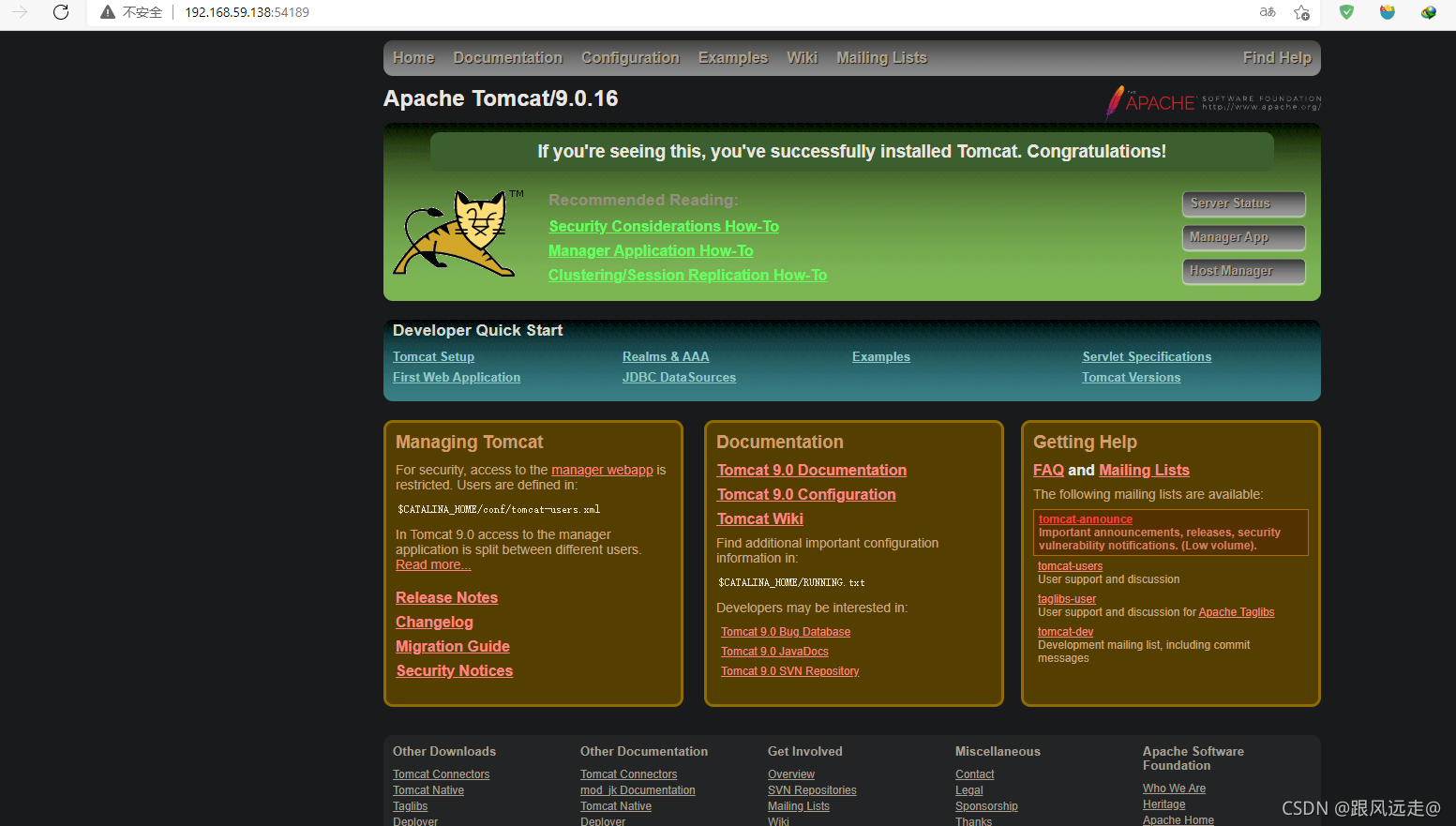Open Tomcat 9.0 JavaDocs link
The height and width of the screenshot is (826, 1456).
click(774, 652)
